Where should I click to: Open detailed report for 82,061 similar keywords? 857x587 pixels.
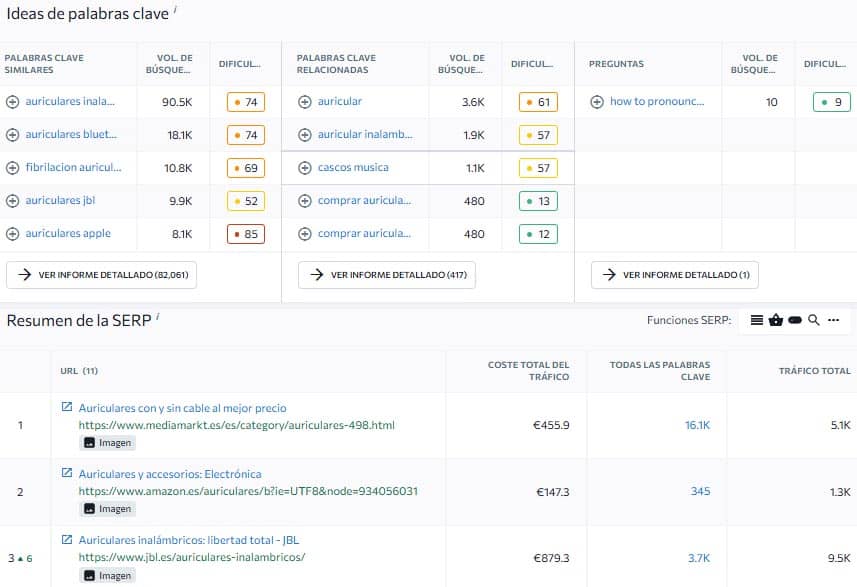coord(101,275)
